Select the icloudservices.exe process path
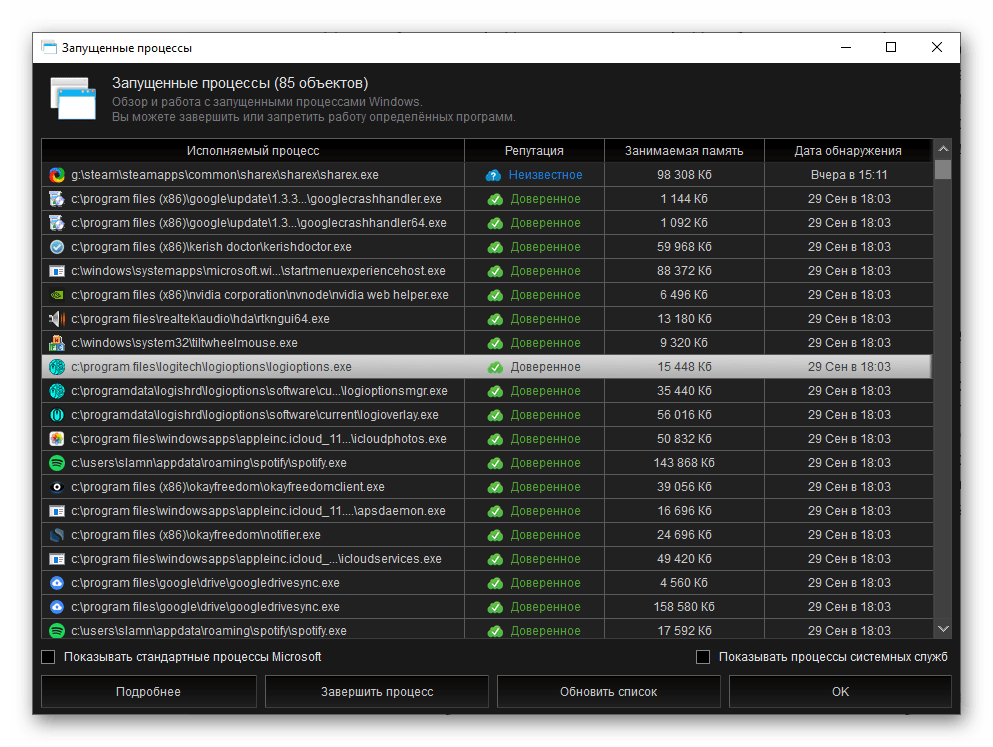Viewport: 993px width, 747px height. coord(256,559)
